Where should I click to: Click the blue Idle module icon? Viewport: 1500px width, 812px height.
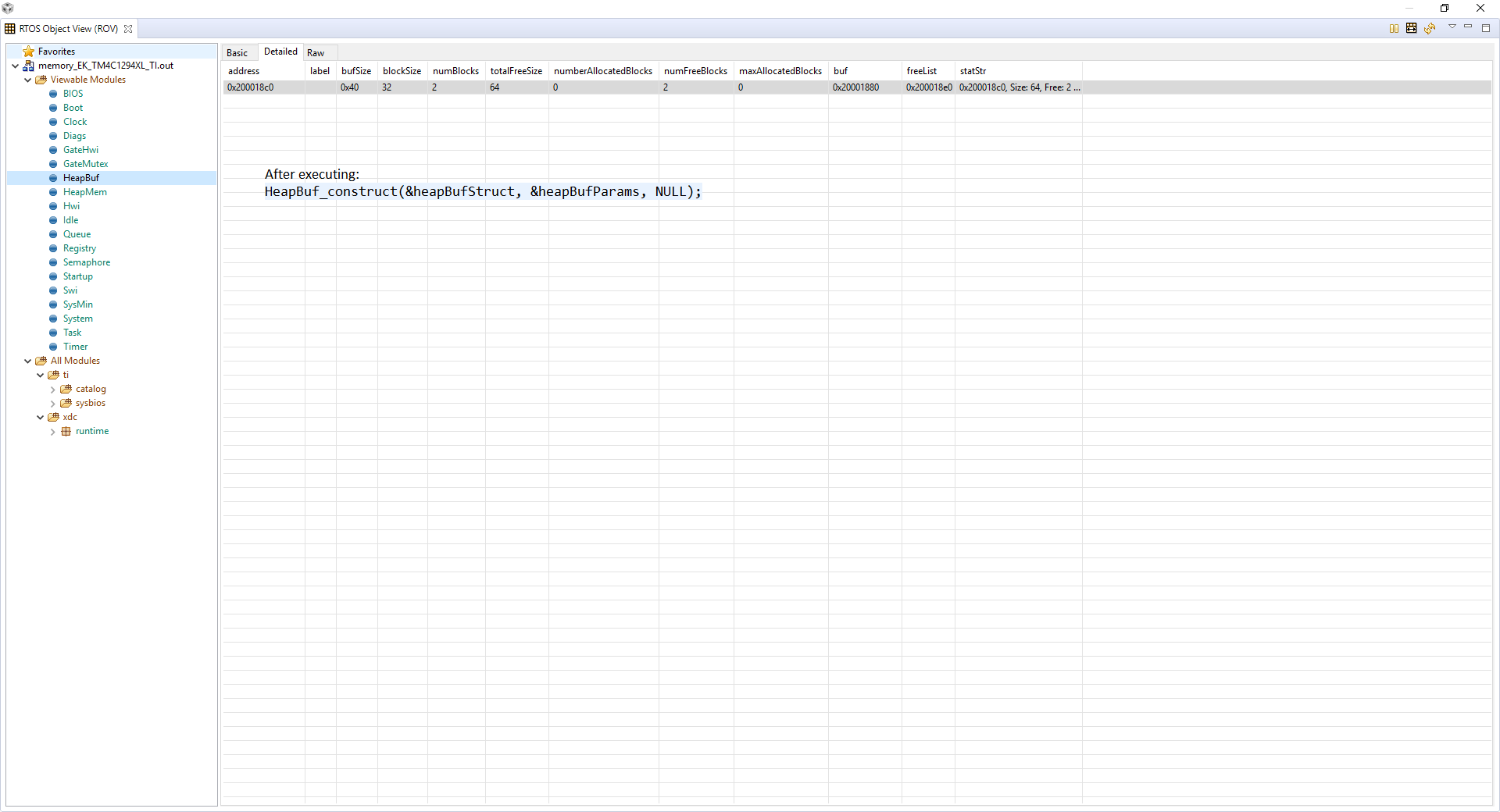tap(53, 220)
